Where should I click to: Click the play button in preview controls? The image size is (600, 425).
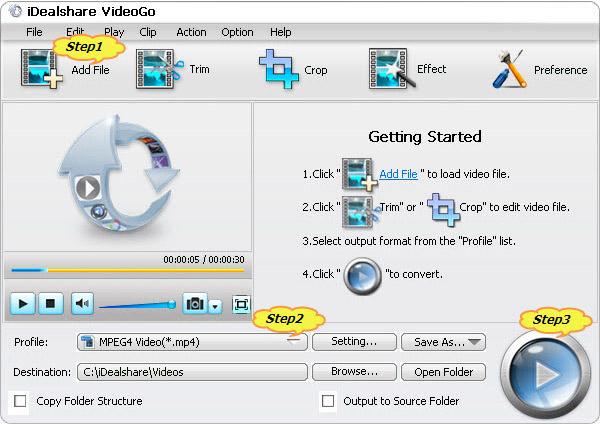[x=23, y=304]
